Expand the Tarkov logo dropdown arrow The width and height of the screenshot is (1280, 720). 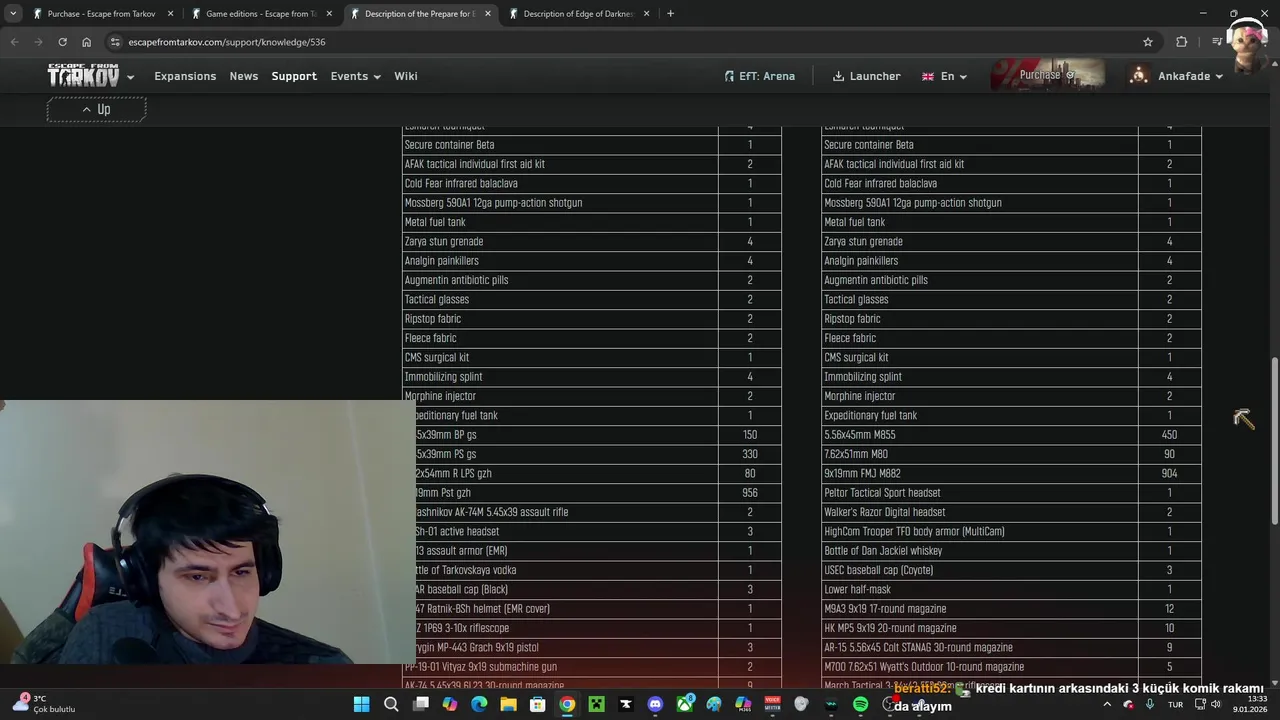pos(130,78)
